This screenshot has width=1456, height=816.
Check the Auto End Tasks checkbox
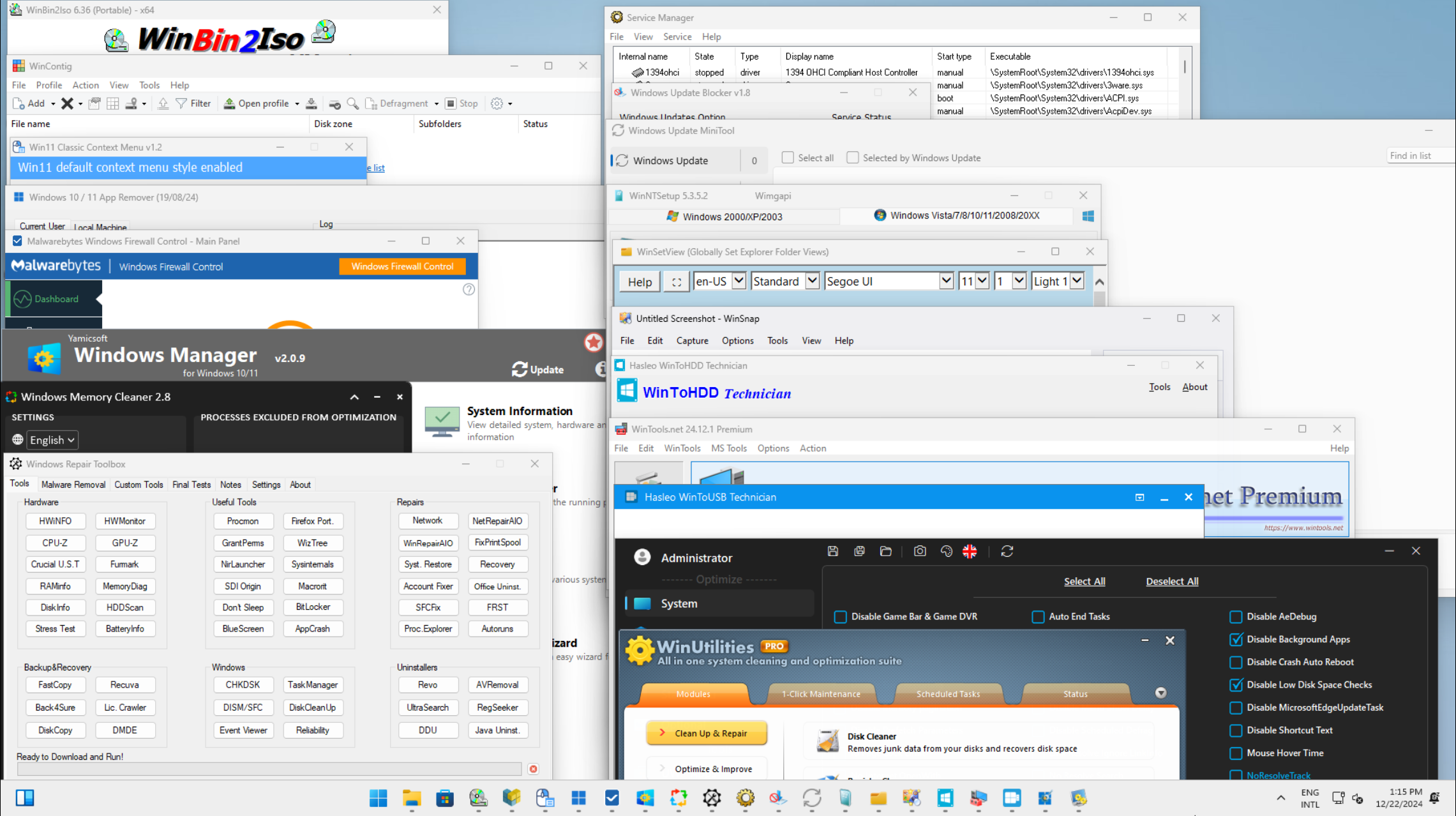pyautogui.click(x=1038, y=617)
